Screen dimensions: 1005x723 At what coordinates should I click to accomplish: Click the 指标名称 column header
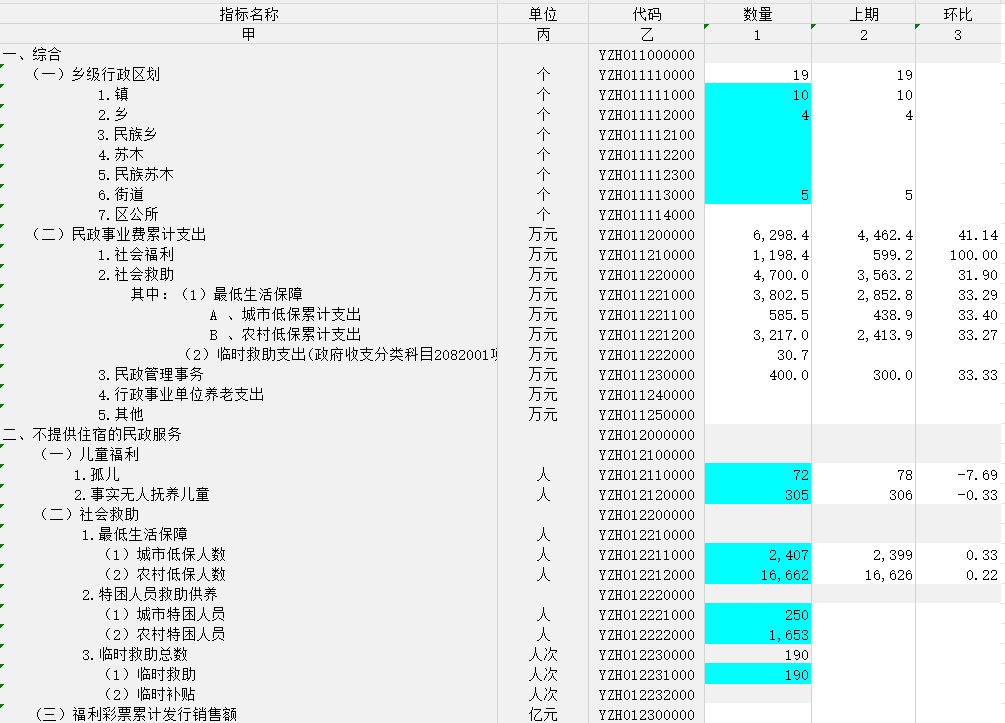(x=248, y=14)
